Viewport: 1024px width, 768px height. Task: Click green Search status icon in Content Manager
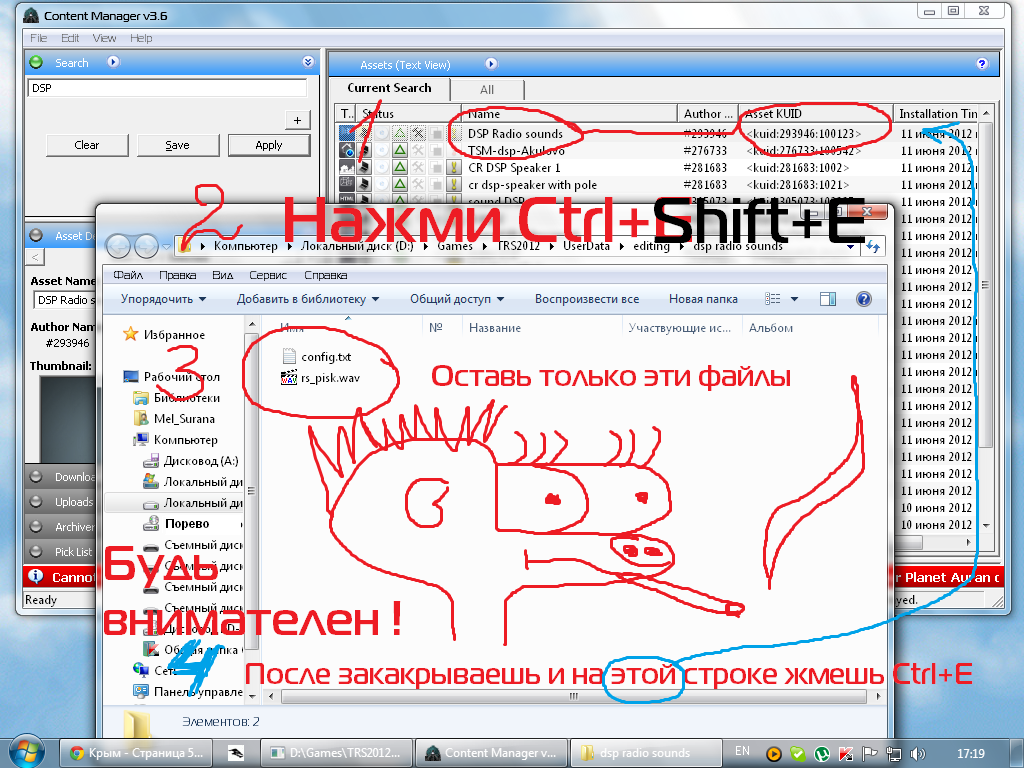pos(37,63)
